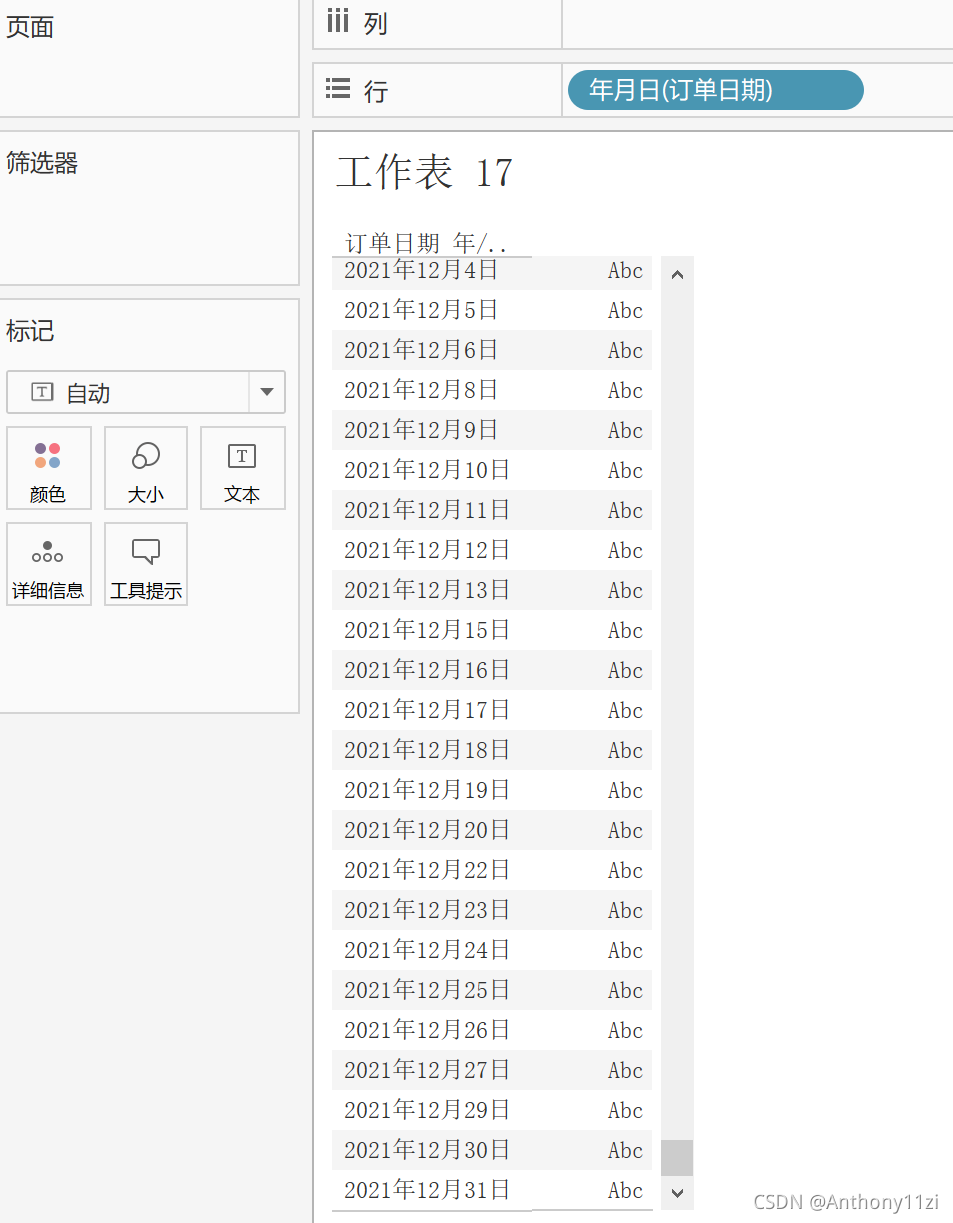Select the 大小 (Size) mark property icon
This screenshot has height=1223, width=953.
[145, 468]
